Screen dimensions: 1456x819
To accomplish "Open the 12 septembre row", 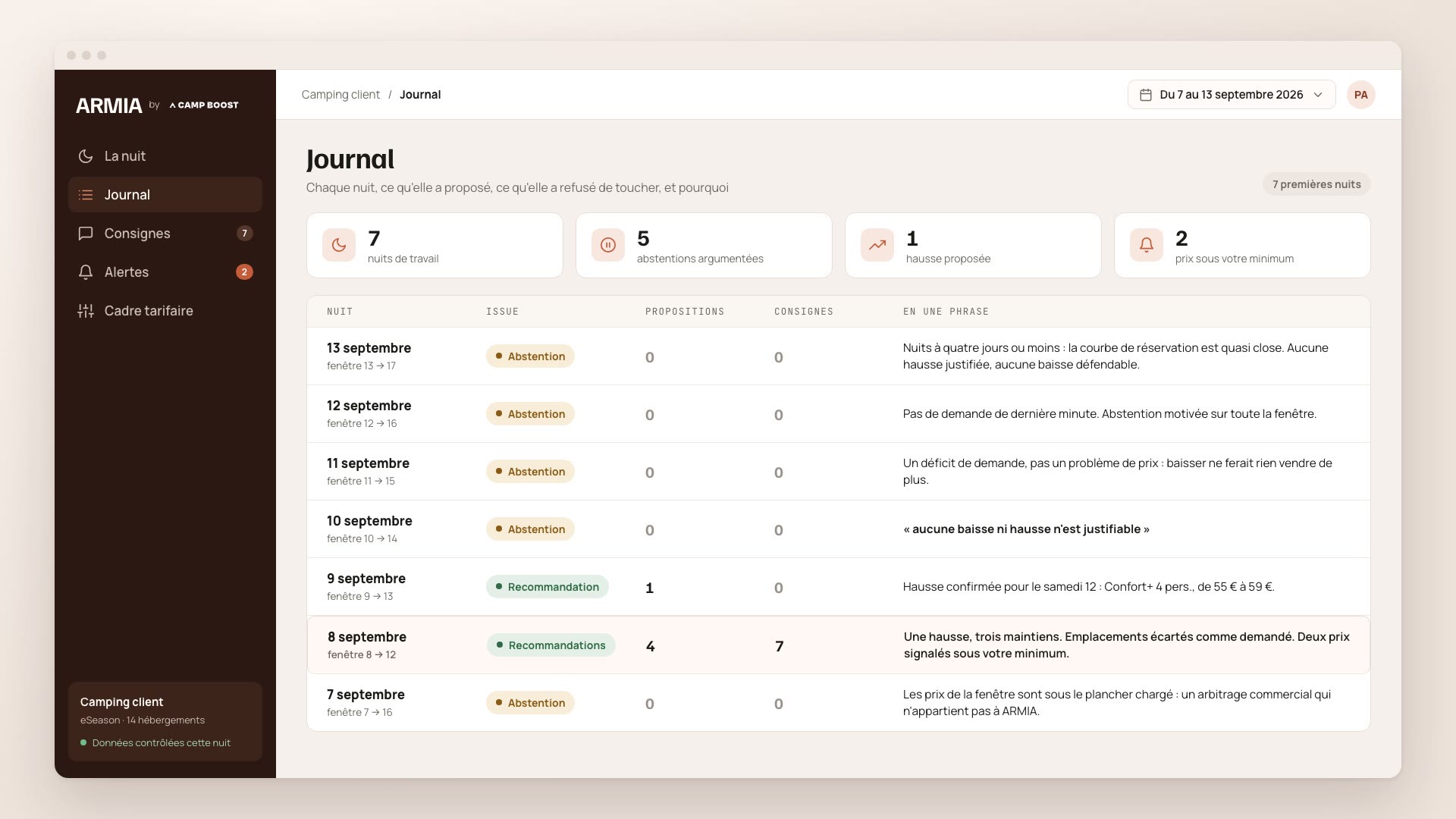I will [x=838, y=414].
